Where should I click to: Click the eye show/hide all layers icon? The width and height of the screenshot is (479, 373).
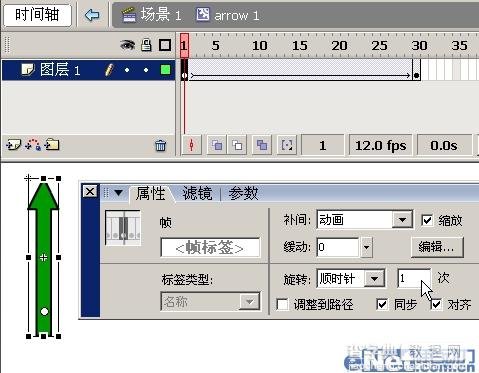click(x=128, y=45)
